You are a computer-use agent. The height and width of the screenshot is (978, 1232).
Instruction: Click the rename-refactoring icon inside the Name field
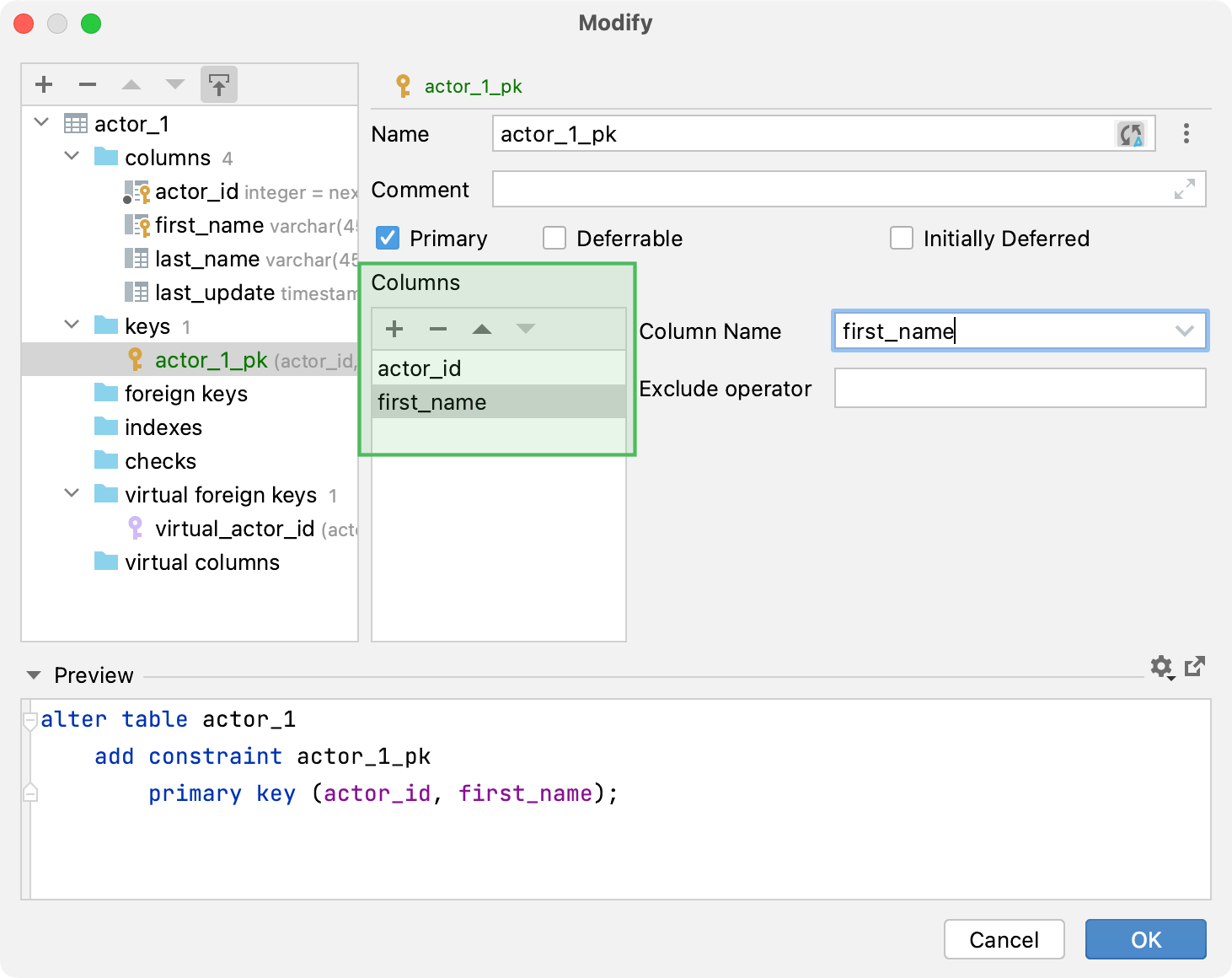point(1133,133)
